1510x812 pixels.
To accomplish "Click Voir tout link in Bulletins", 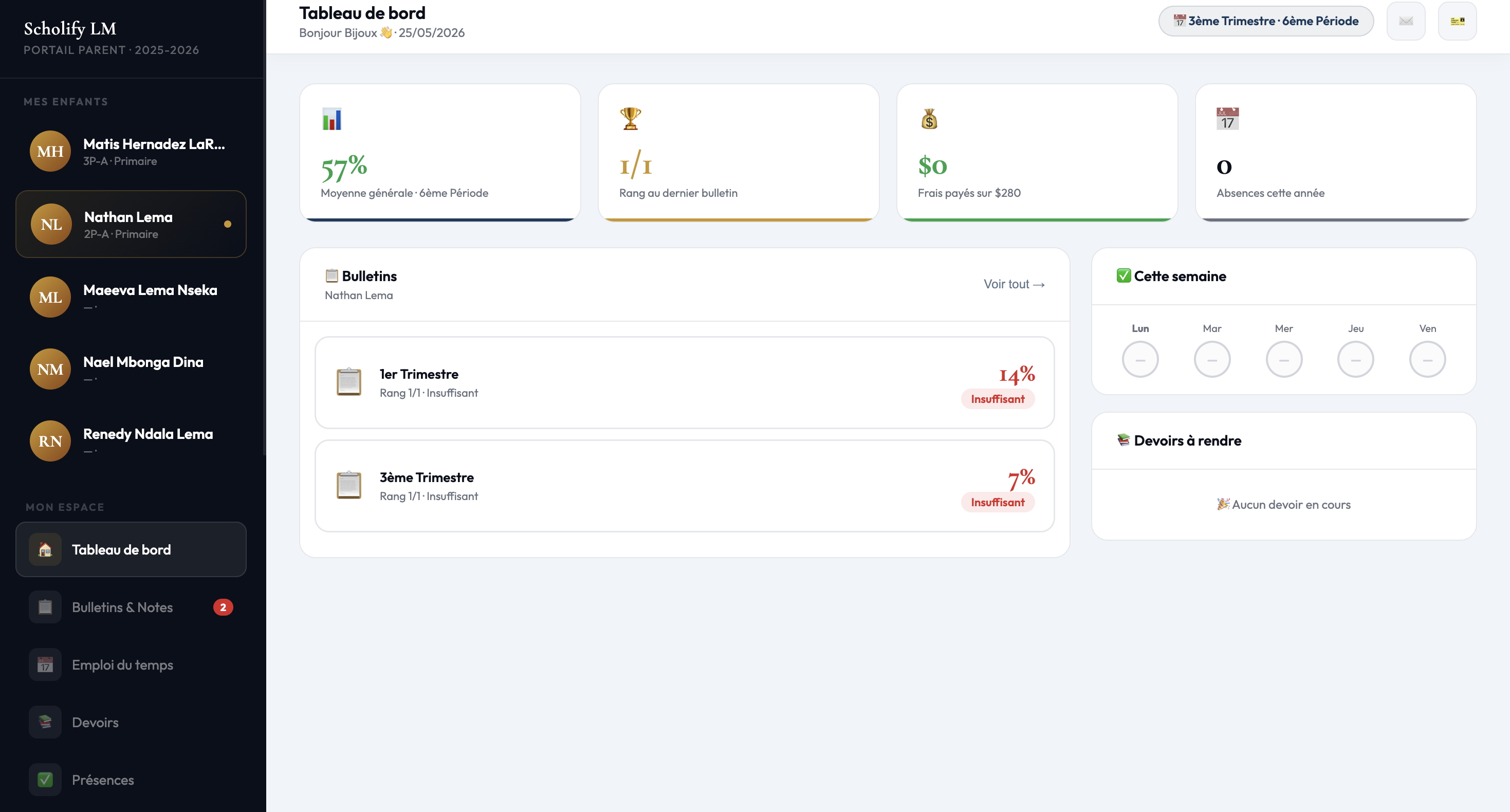I will coord(1014,284).
